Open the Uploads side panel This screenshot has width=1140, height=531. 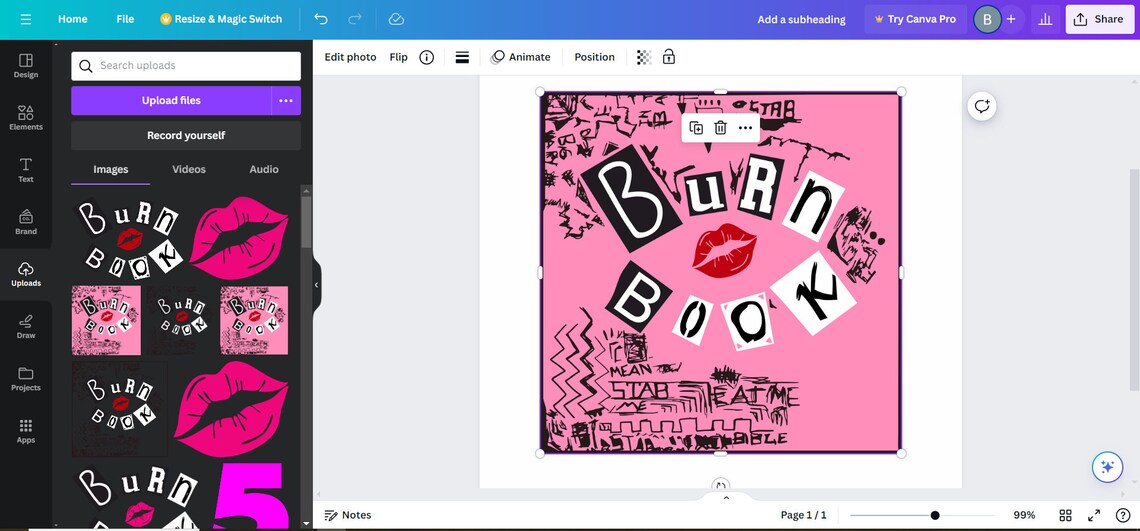point(25,274)
